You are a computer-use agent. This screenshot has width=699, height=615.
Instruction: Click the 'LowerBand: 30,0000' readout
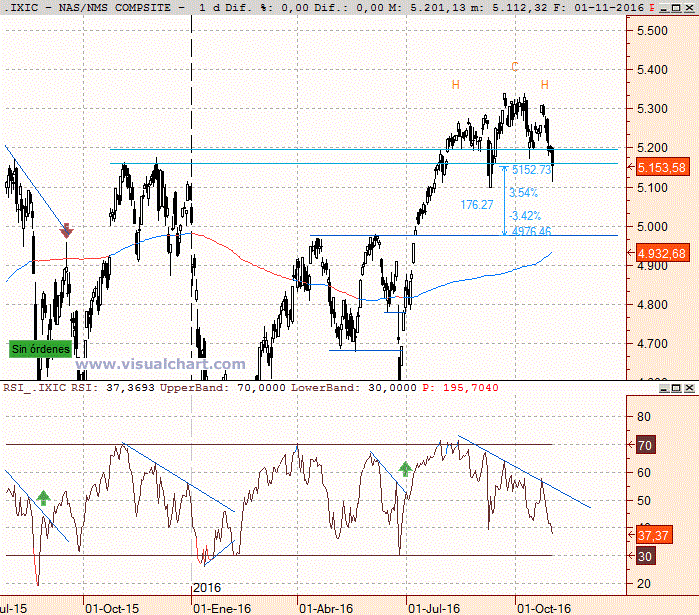354,388
